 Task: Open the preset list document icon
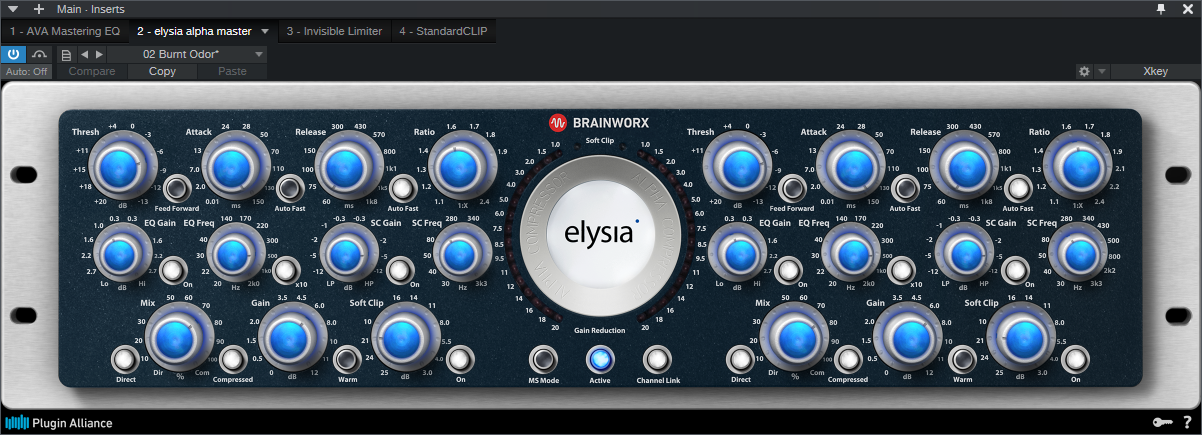tap(66, 54)
